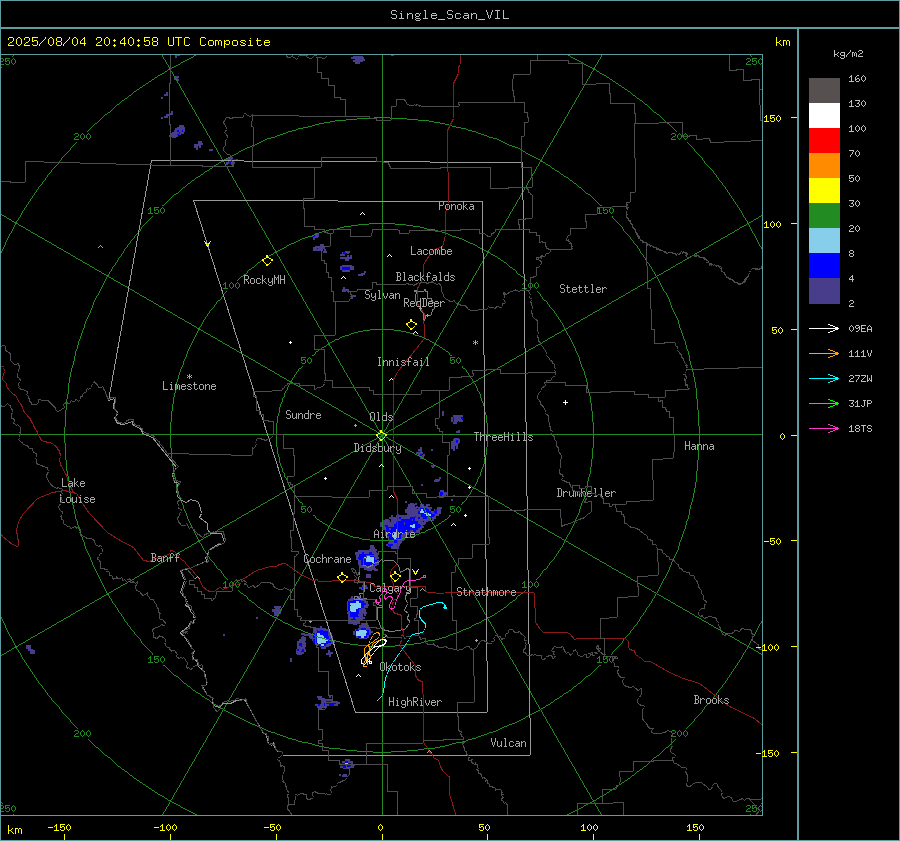Click the Brooks town label
The width and height of the screenshot is (900, 841).
tap(711, 700)
